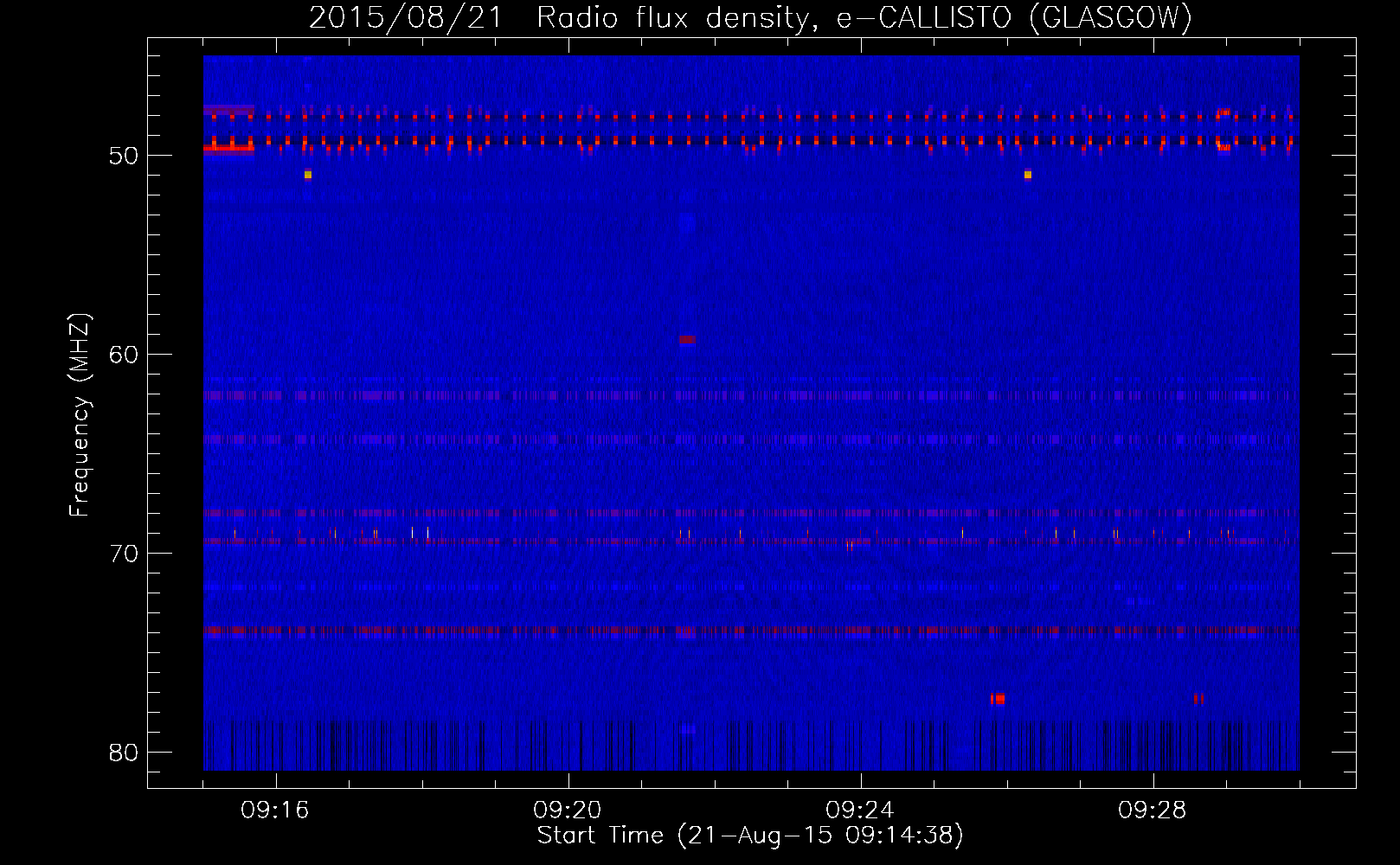Select the 09:24 time tick label
Screen dimensions: 1400x865
[x=860, y=811]
